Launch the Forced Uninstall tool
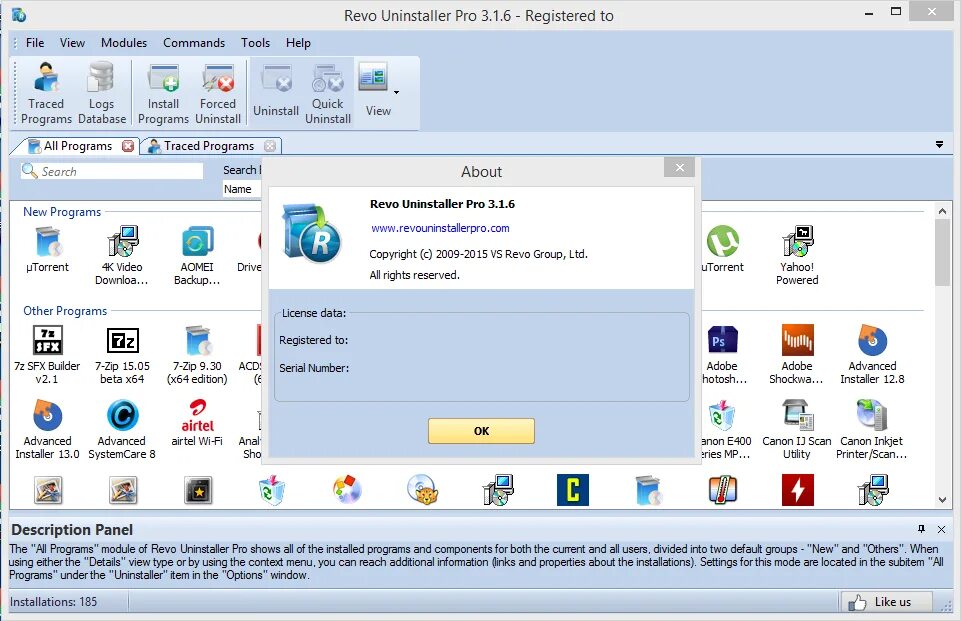Image resolution: width=961 pixels, height=621 pixels. pyautogui.click(x=218, y=92)
